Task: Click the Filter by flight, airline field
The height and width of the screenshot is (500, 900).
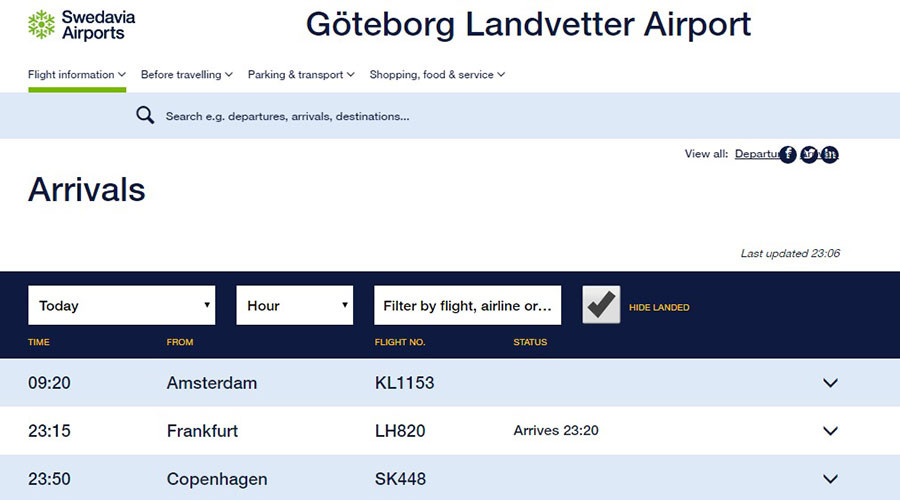Action: (x=467, y=305)
